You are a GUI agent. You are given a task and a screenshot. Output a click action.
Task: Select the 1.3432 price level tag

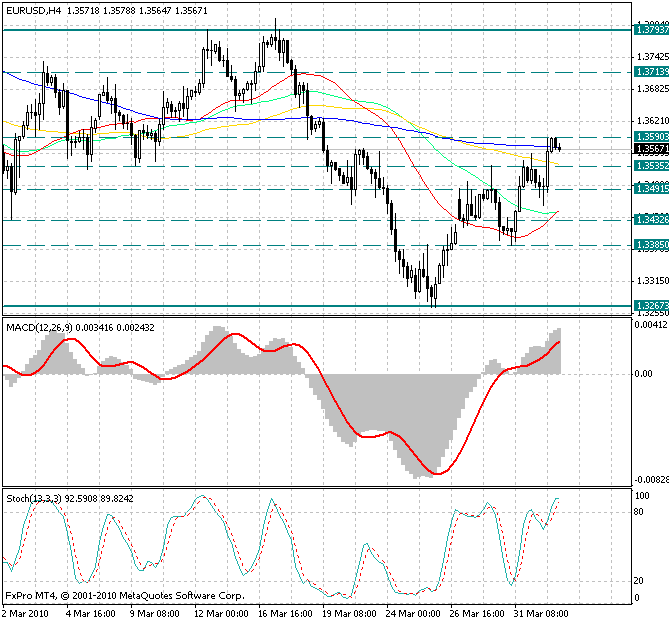click(x=651, y=219)
